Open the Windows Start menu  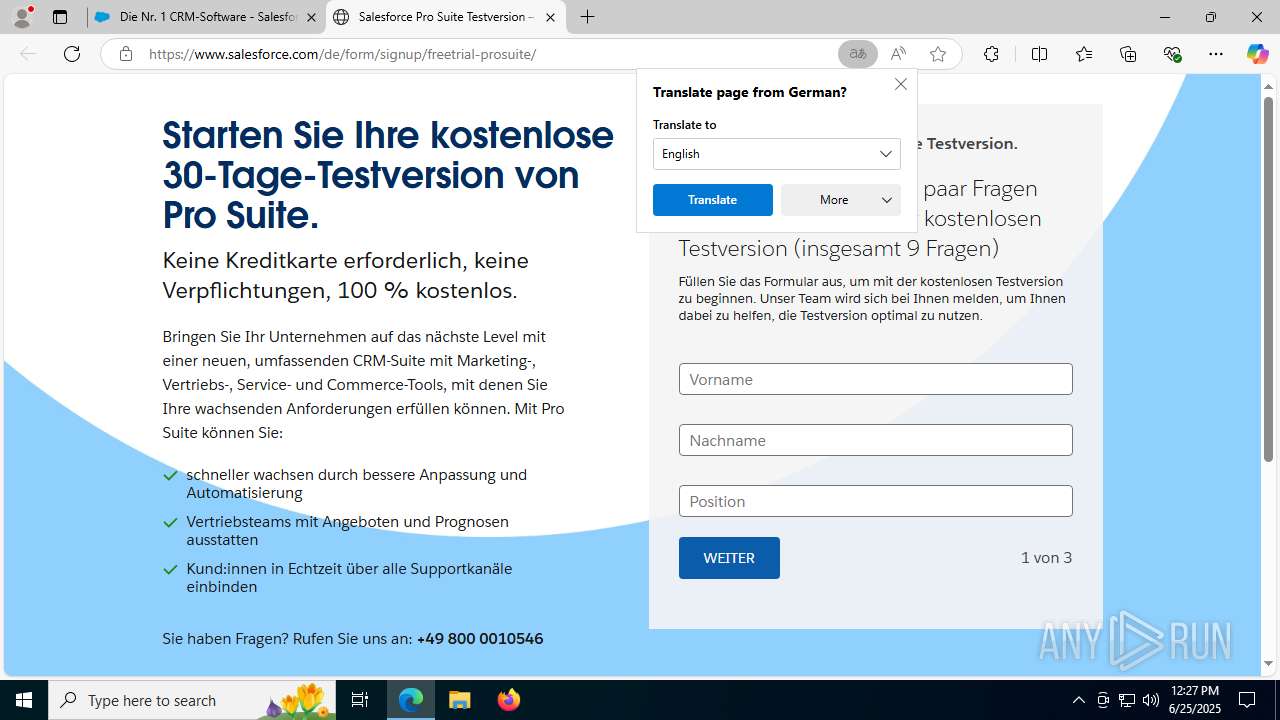[24, 700]
